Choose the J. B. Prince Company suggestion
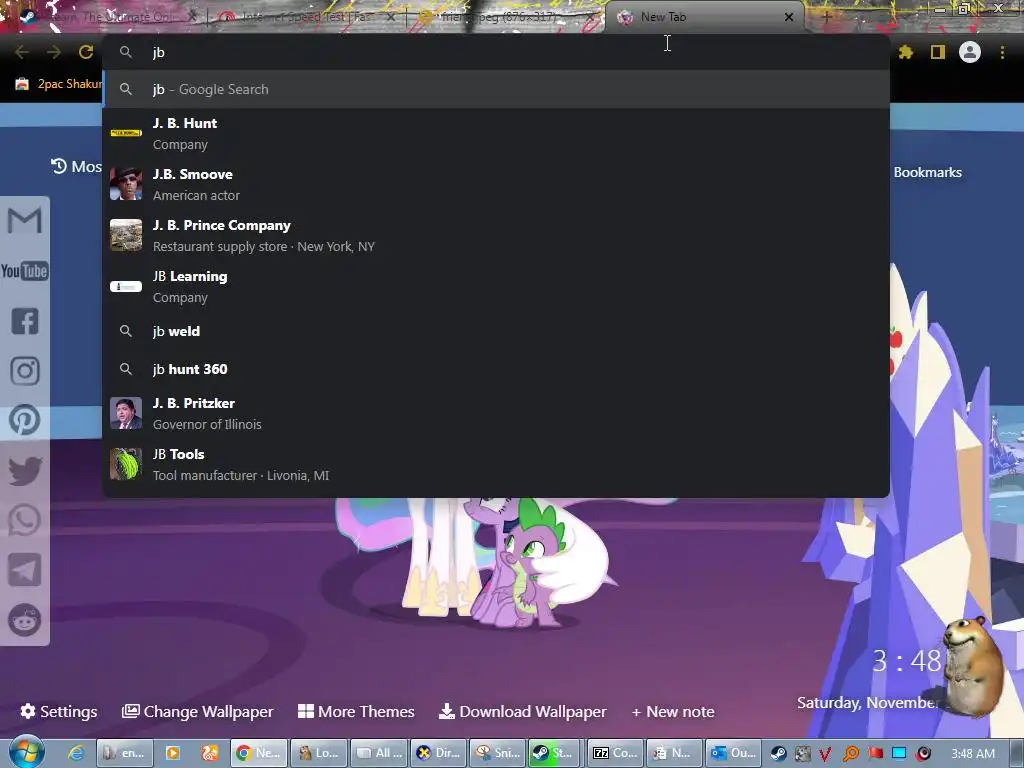 (x=496, y=235)
